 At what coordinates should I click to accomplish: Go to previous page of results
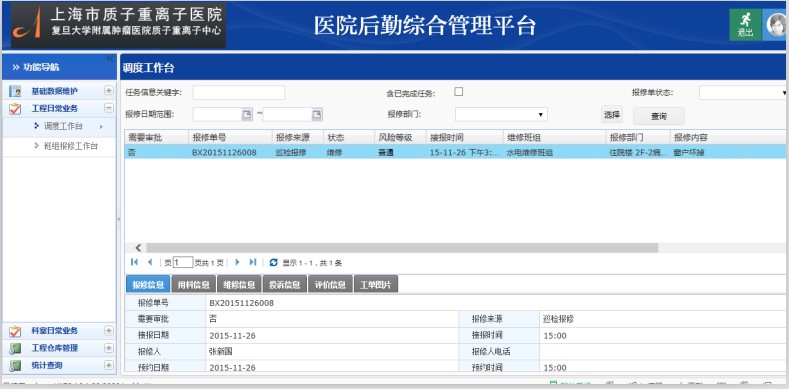[x=149, y=262]
